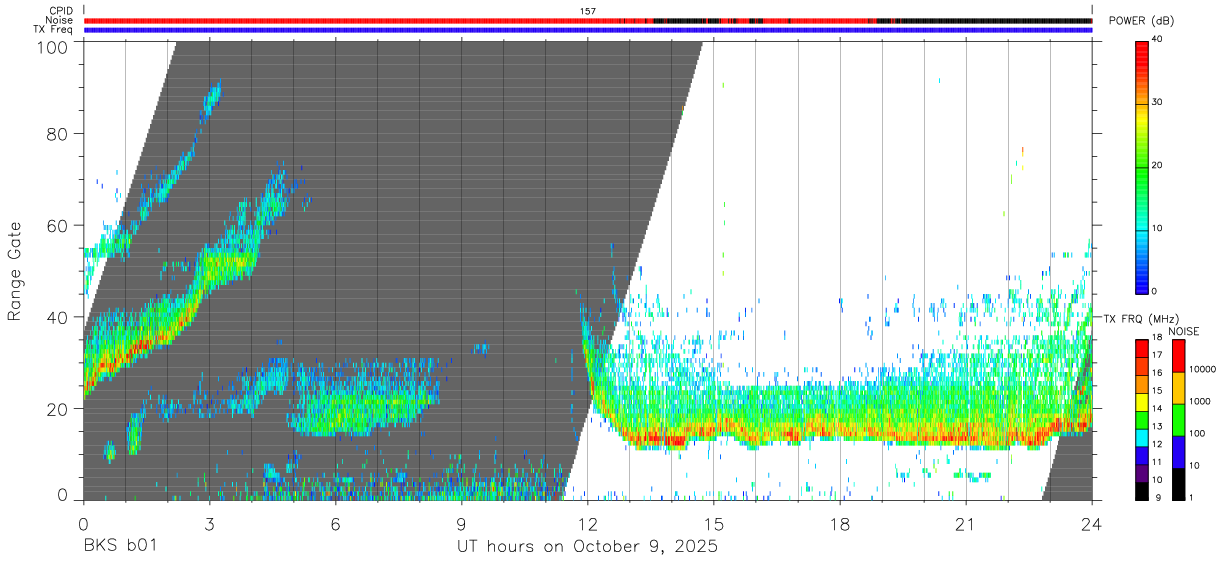Screen dimensions: 1228x567
Task: Click the TX Freq label above the plot
Action: coord(53,29)
